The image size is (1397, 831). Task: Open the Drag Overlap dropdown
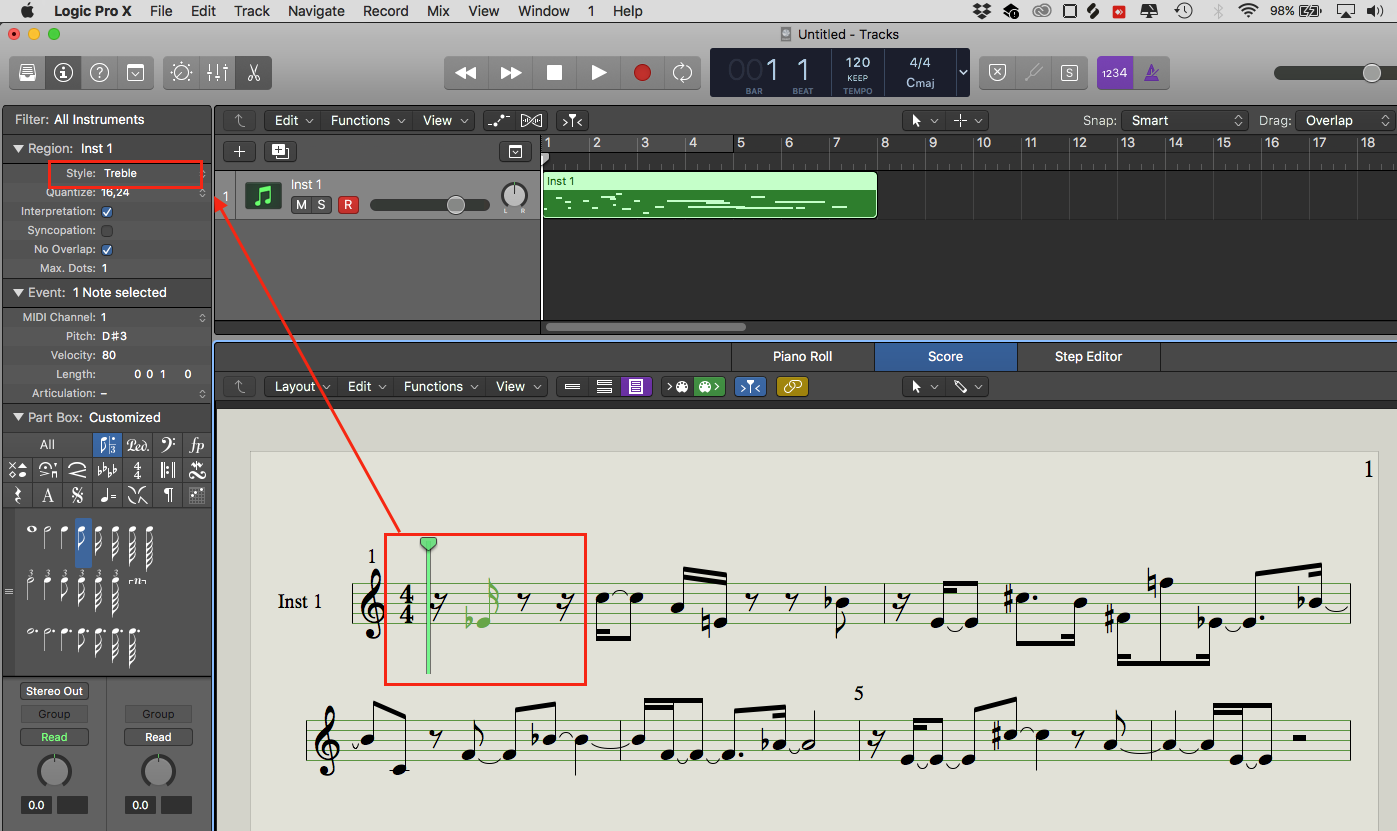pos(1342,120)
